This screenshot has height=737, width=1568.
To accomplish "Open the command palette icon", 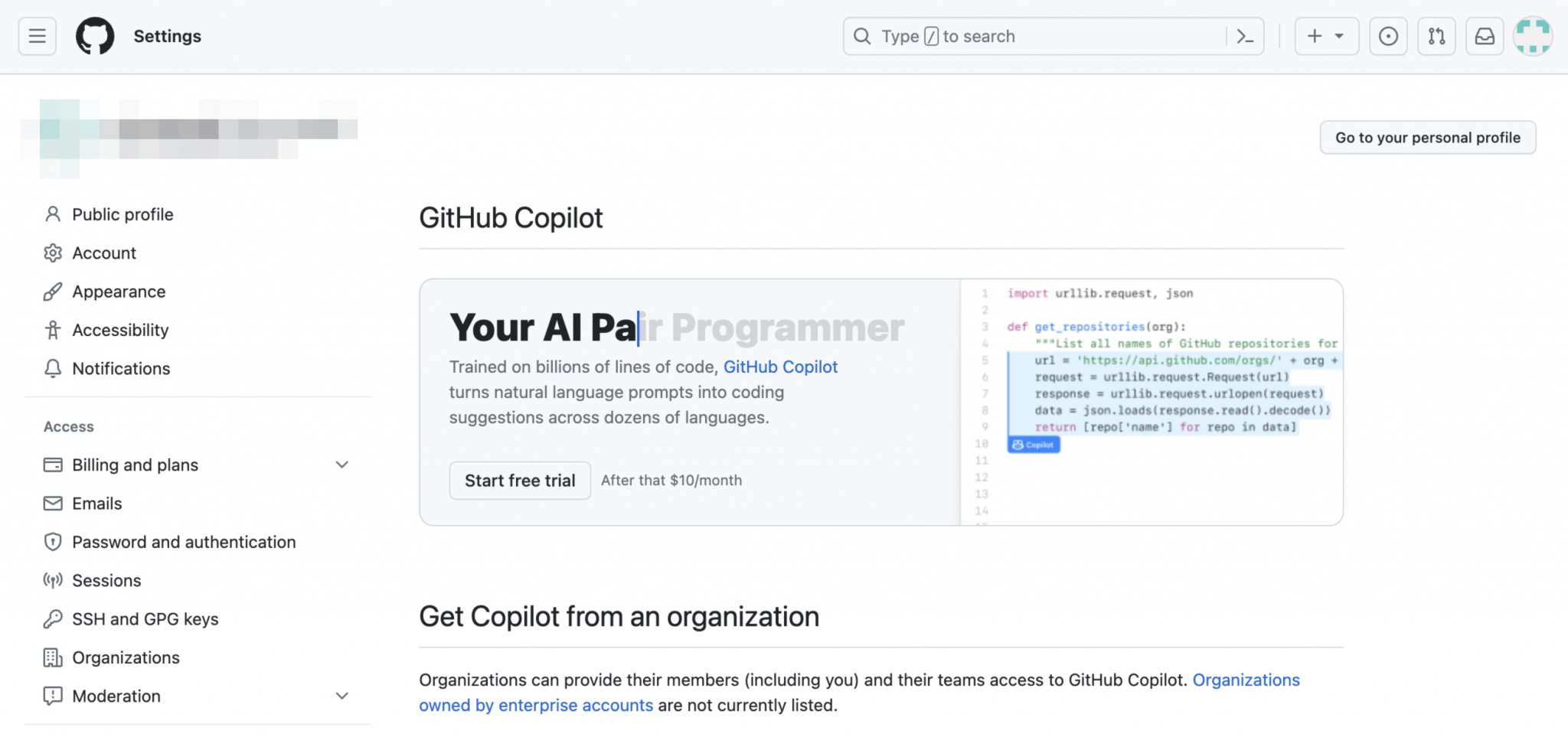I will pyautogui.click(x=1244, y=36).
